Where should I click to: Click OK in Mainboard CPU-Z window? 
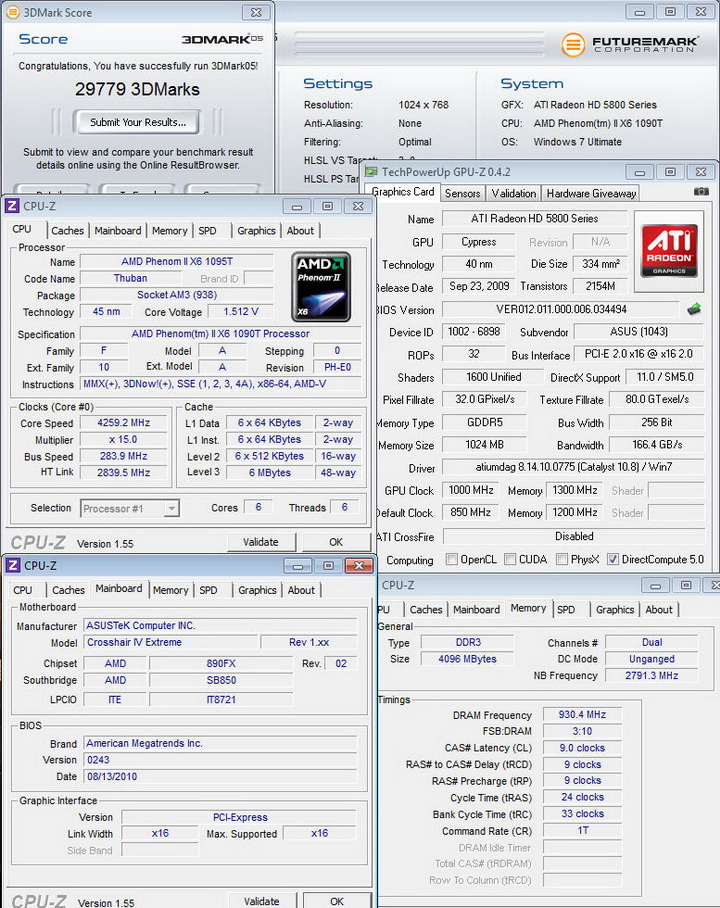coord(337,900)
